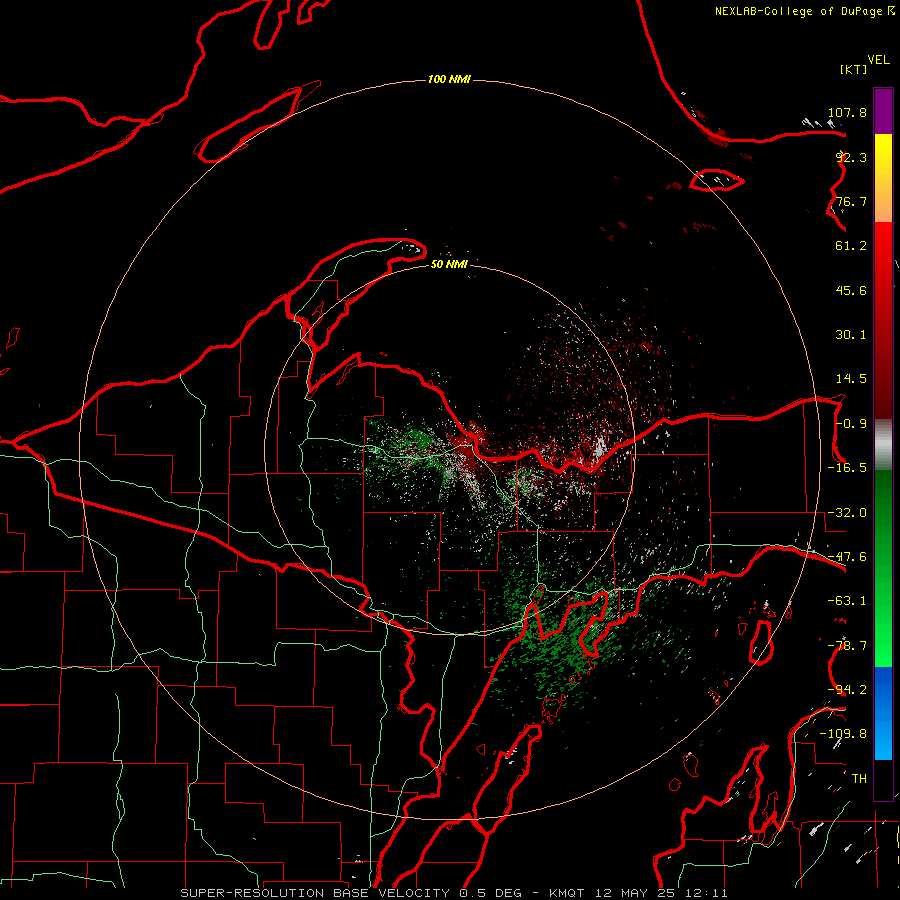This screenshot has height=900, width=900.
Task: Click the Super-Resolution Base Velocity caption text
Action: 454,893
